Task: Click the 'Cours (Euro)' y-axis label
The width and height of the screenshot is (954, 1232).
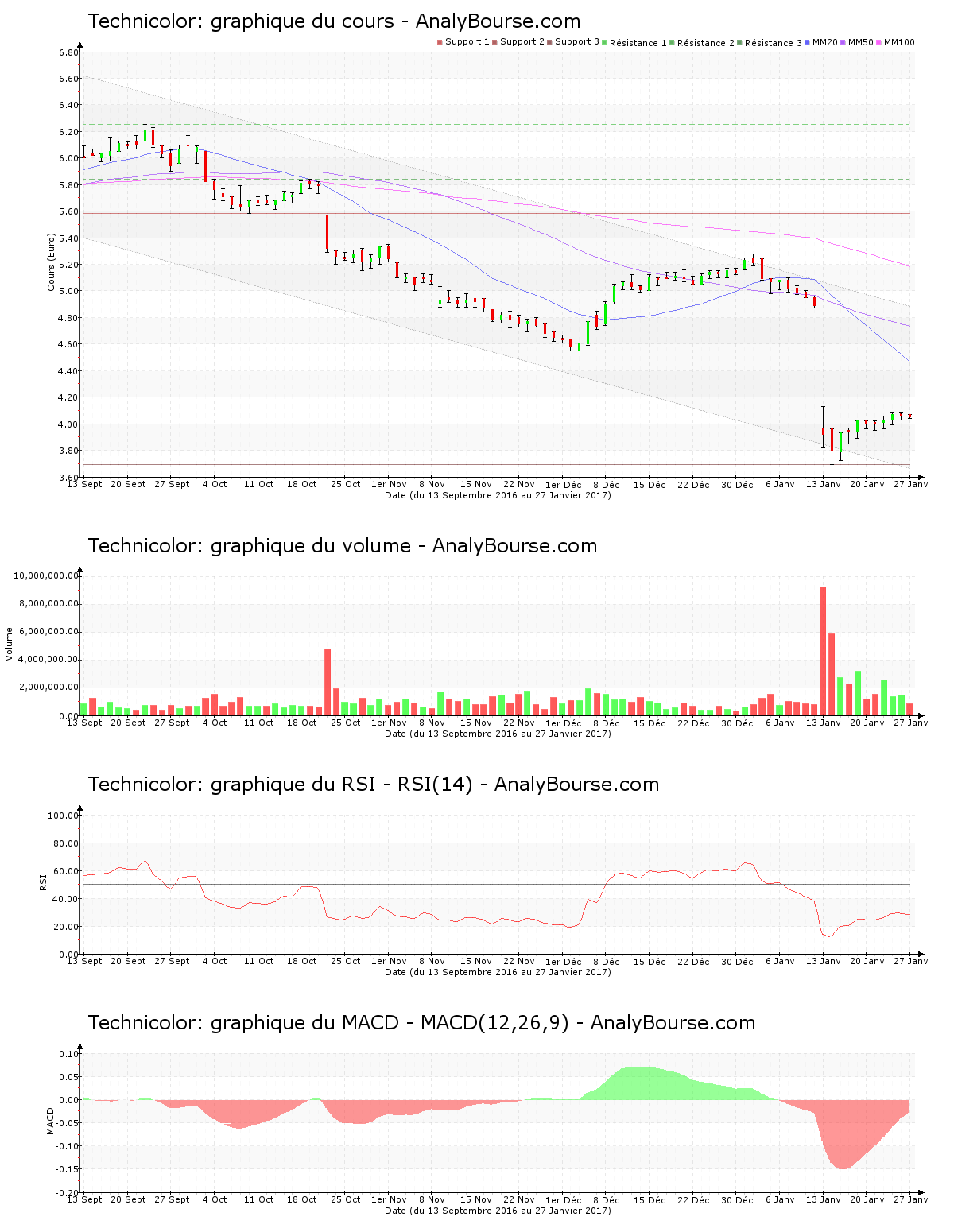Action: [51, 262]
